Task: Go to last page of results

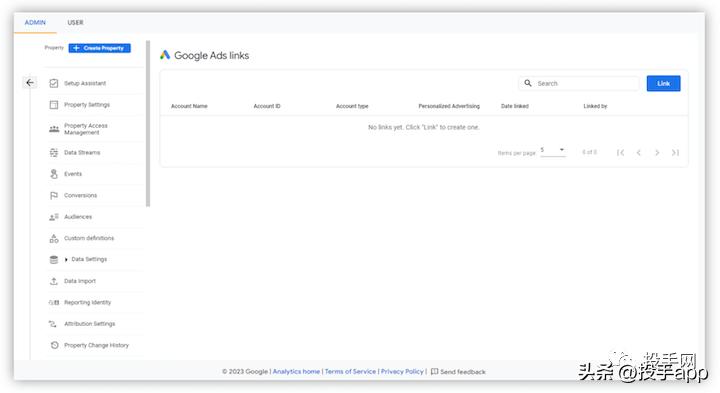Action: coord(675,152)
